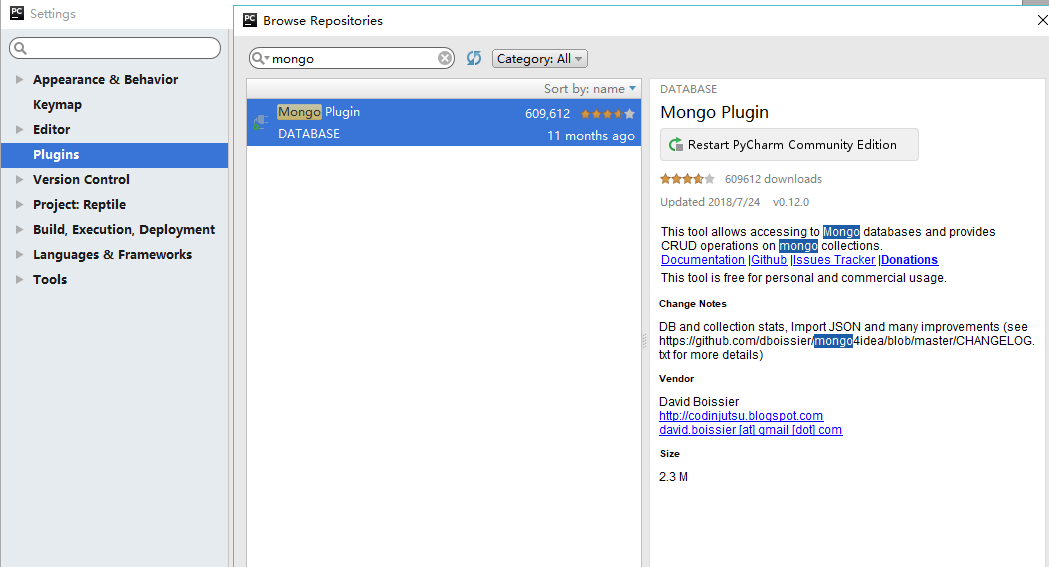
Task: Open the Tools settings page
Action: pos(50,279)
